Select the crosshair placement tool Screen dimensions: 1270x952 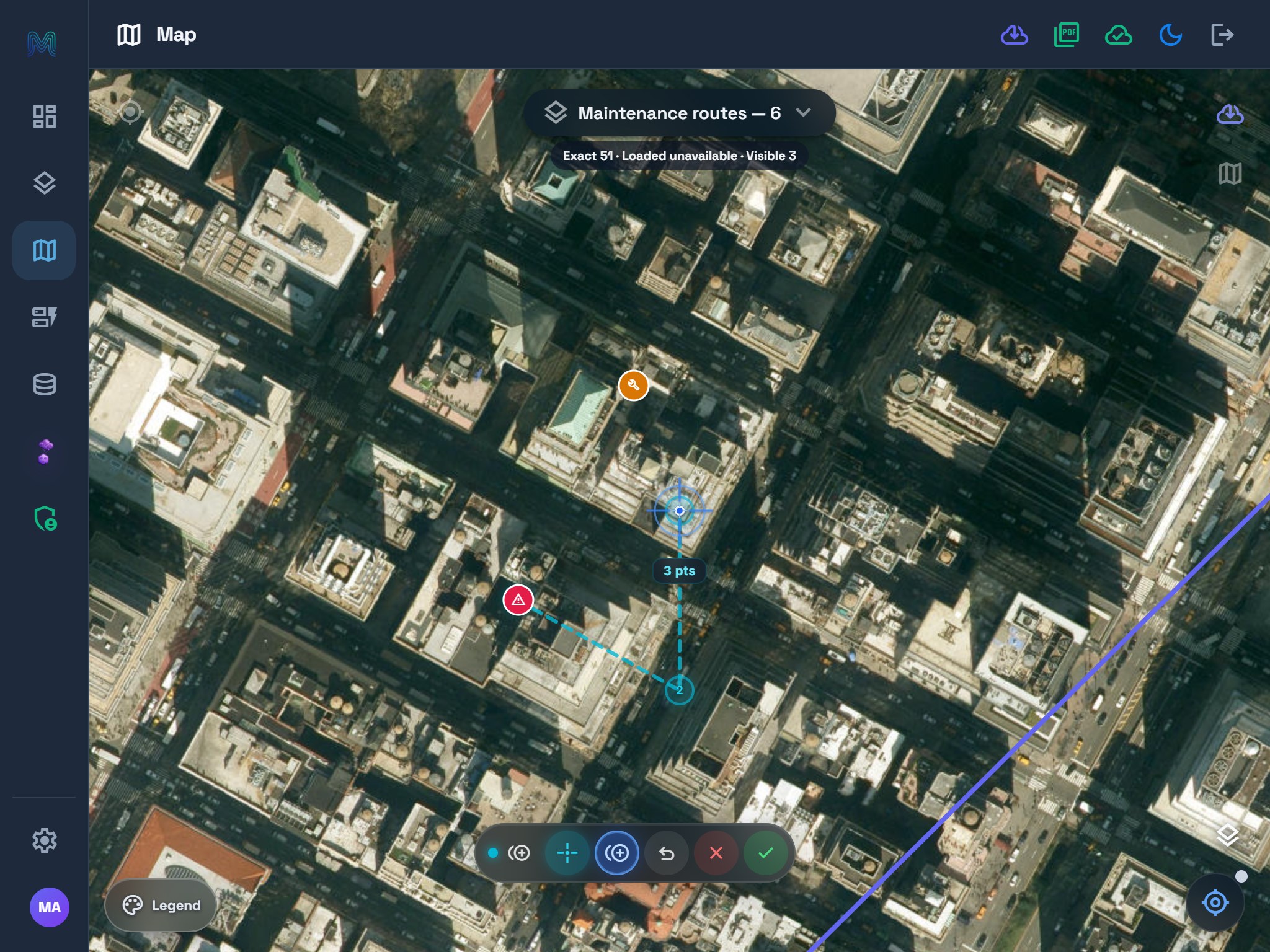[567, 853]
